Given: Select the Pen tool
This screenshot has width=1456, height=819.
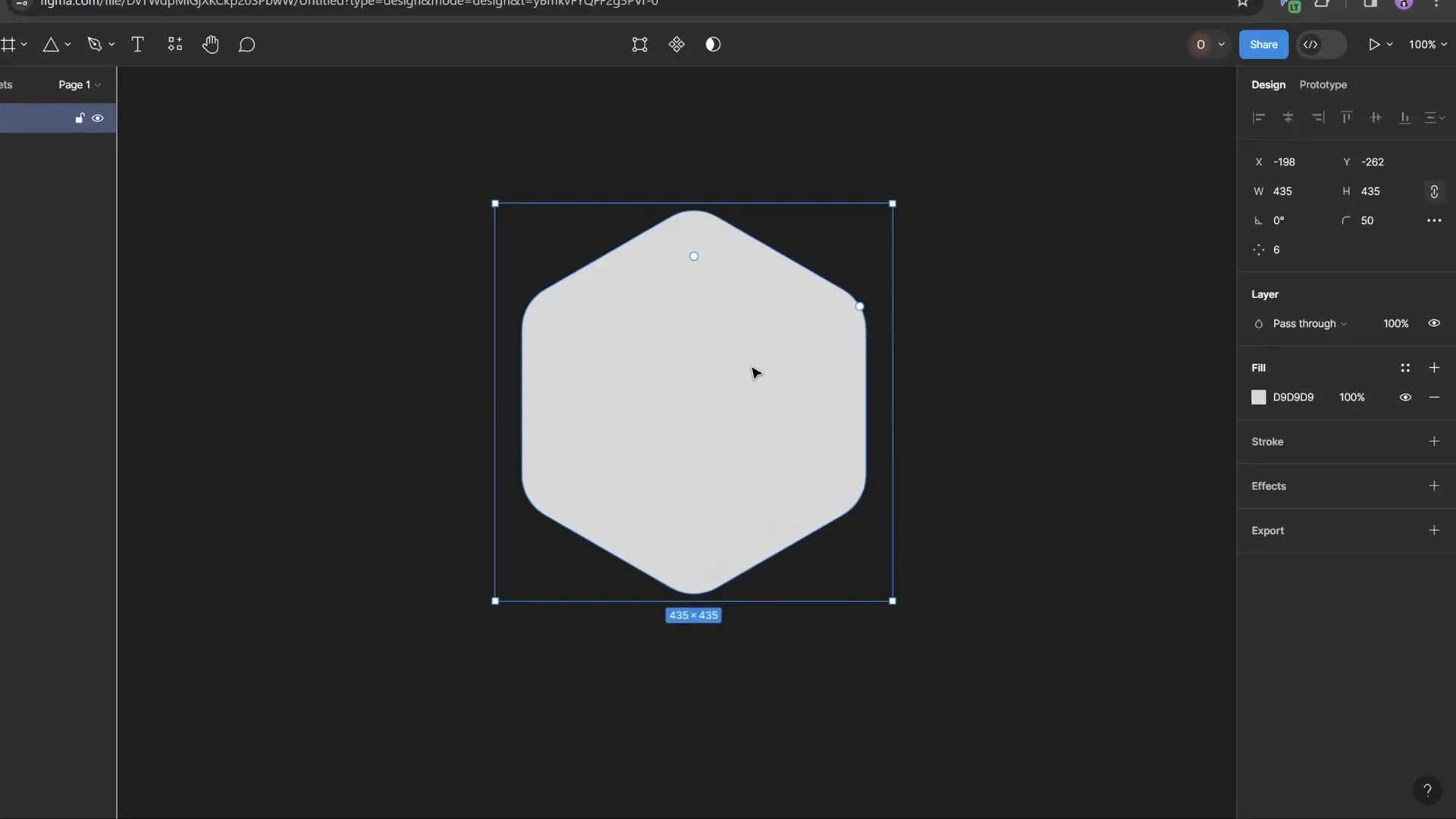Looking at the screenshot, I should tap(96, 44).
